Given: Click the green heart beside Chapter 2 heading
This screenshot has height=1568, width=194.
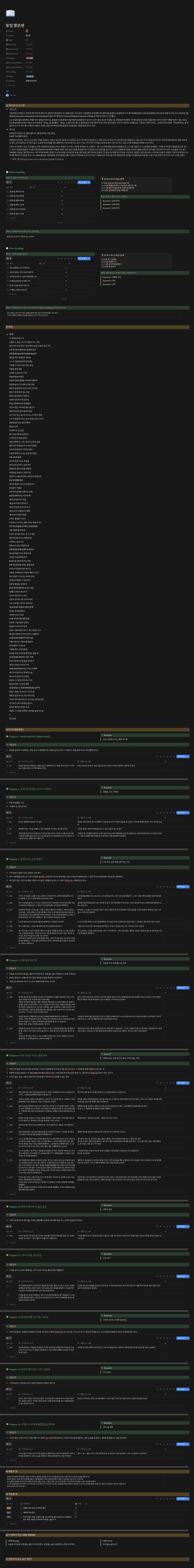Looking at the screenshot, I should 7,789.
